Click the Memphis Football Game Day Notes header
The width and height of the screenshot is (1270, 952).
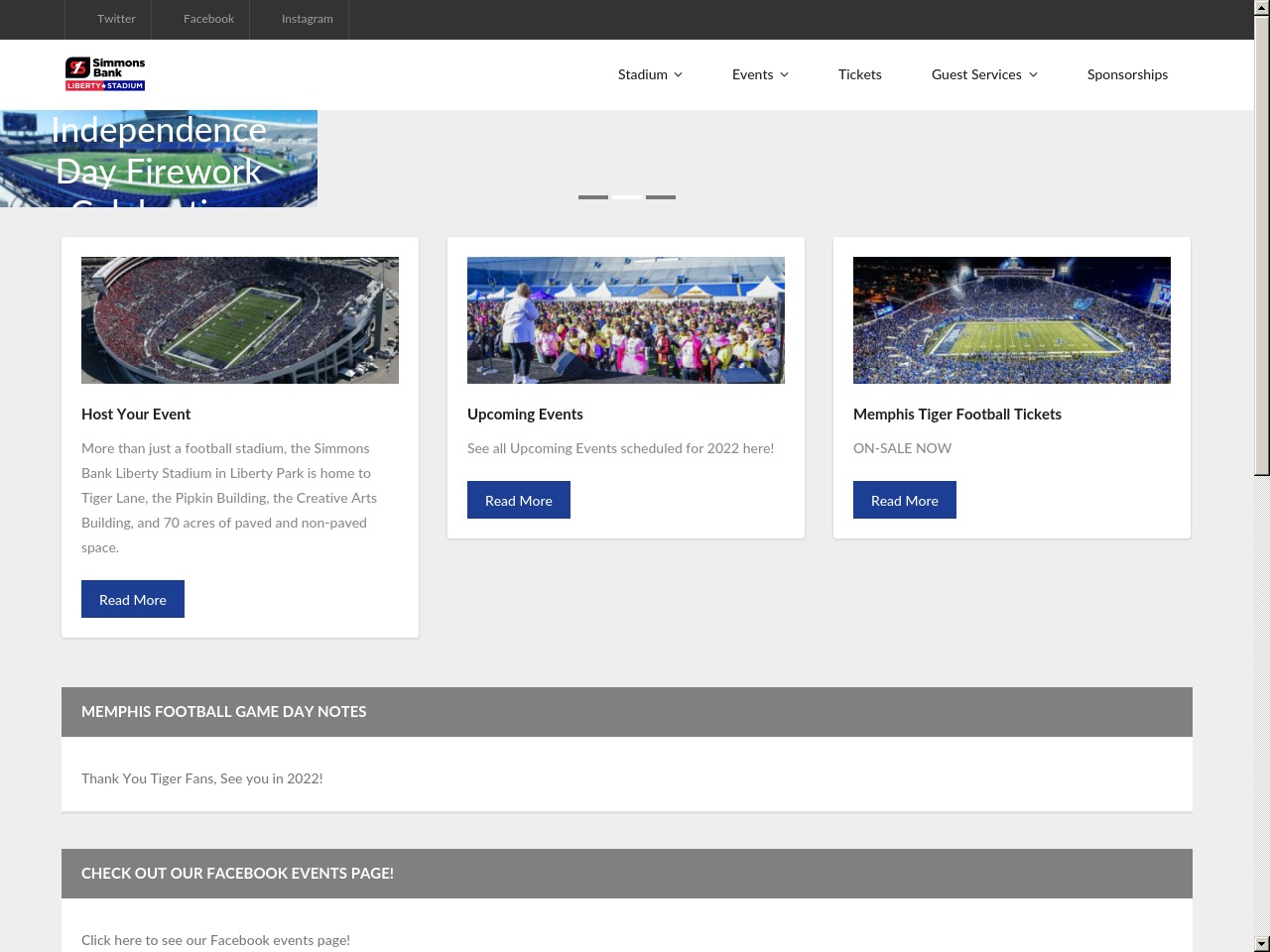pos(627,712)
